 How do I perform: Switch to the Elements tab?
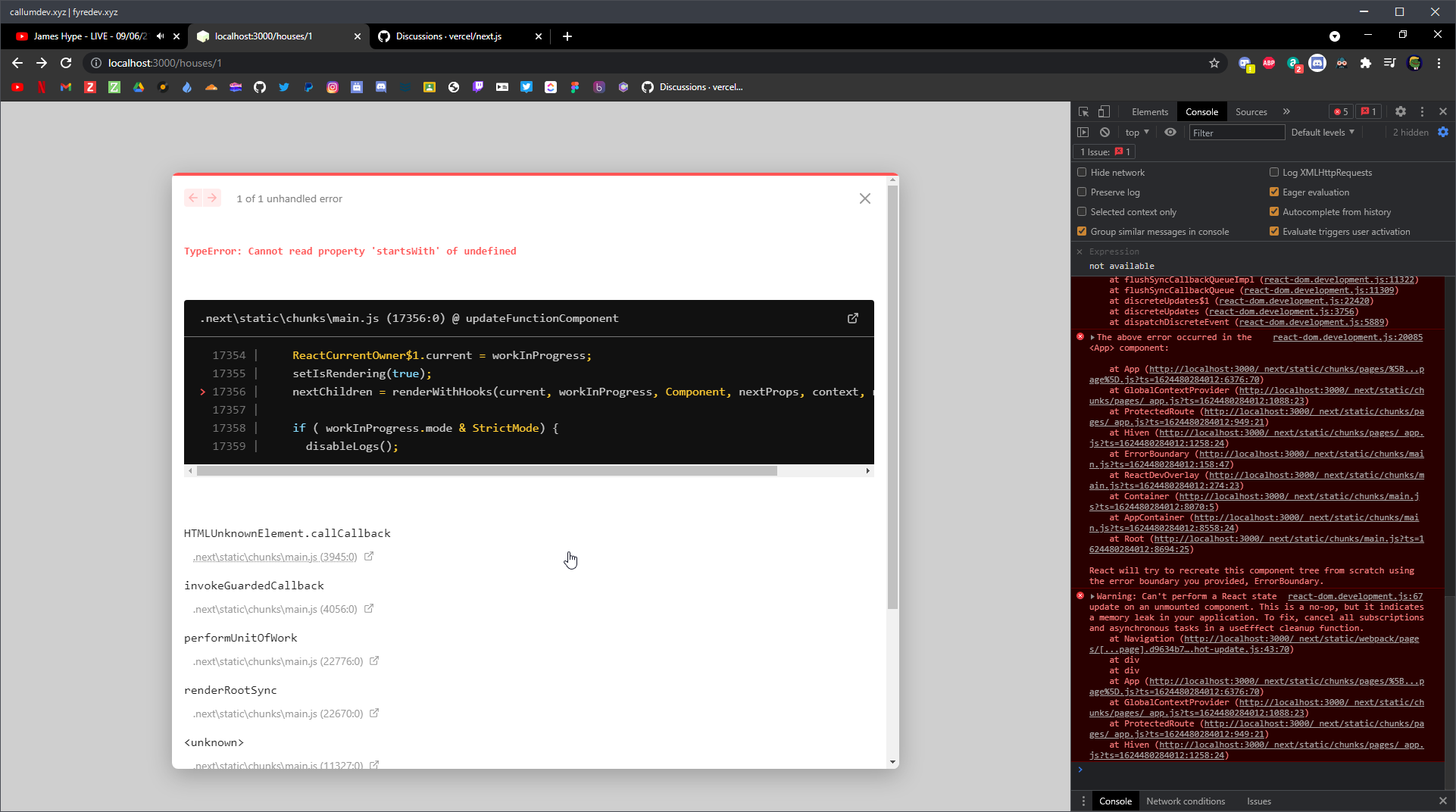pos(1149,111)
